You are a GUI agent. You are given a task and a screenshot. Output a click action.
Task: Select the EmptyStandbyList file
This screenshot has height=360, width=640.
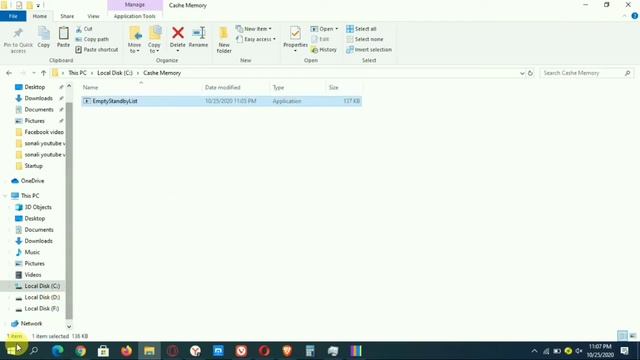[221, 101]
